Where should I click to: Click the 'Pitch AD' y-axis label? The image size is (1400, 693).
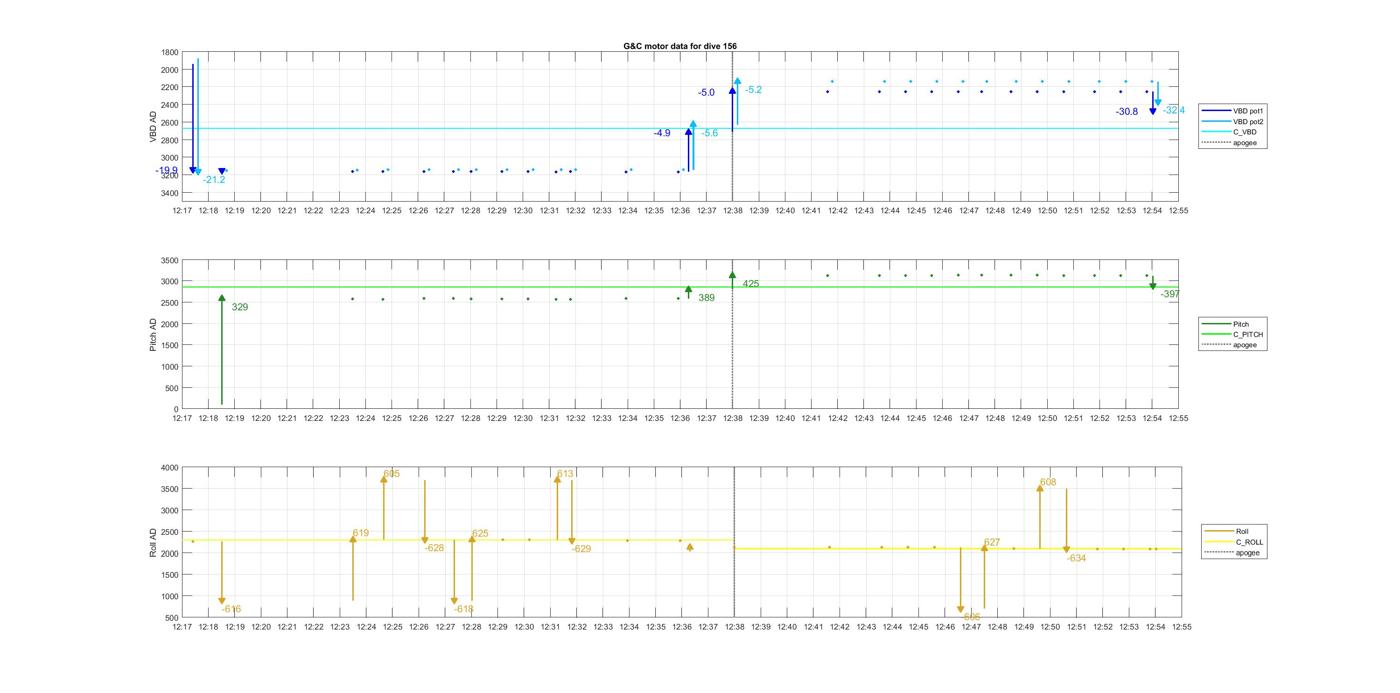(154, 334)
